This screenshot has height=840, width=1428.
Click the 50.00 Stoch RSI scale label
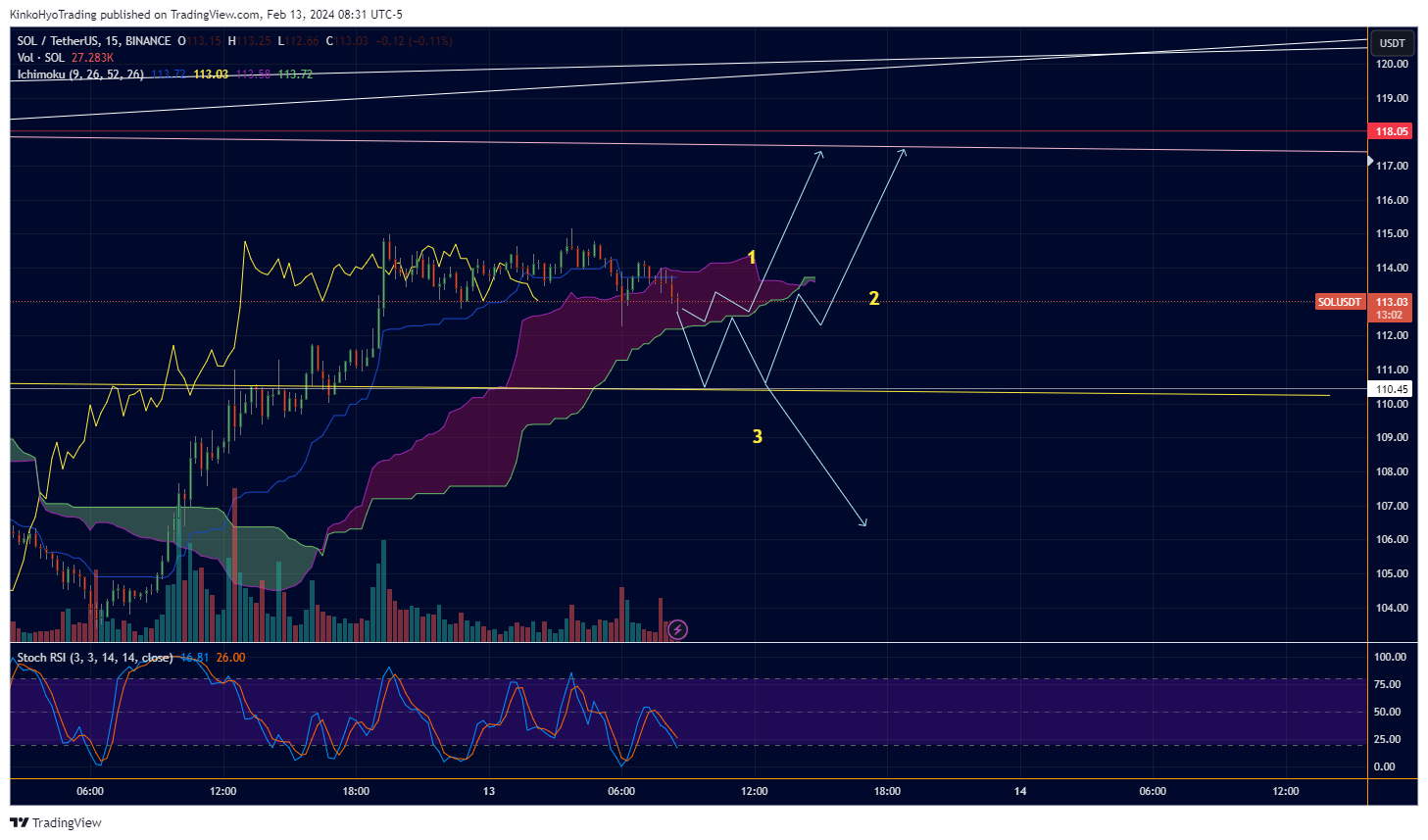pos(1387,712)
